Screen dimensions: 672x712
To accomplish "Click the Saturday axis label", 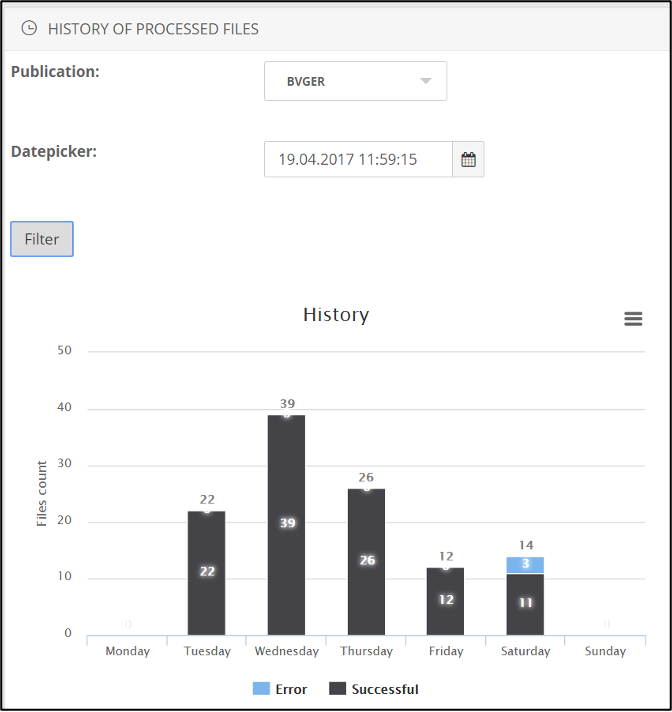I will (525, 651).
